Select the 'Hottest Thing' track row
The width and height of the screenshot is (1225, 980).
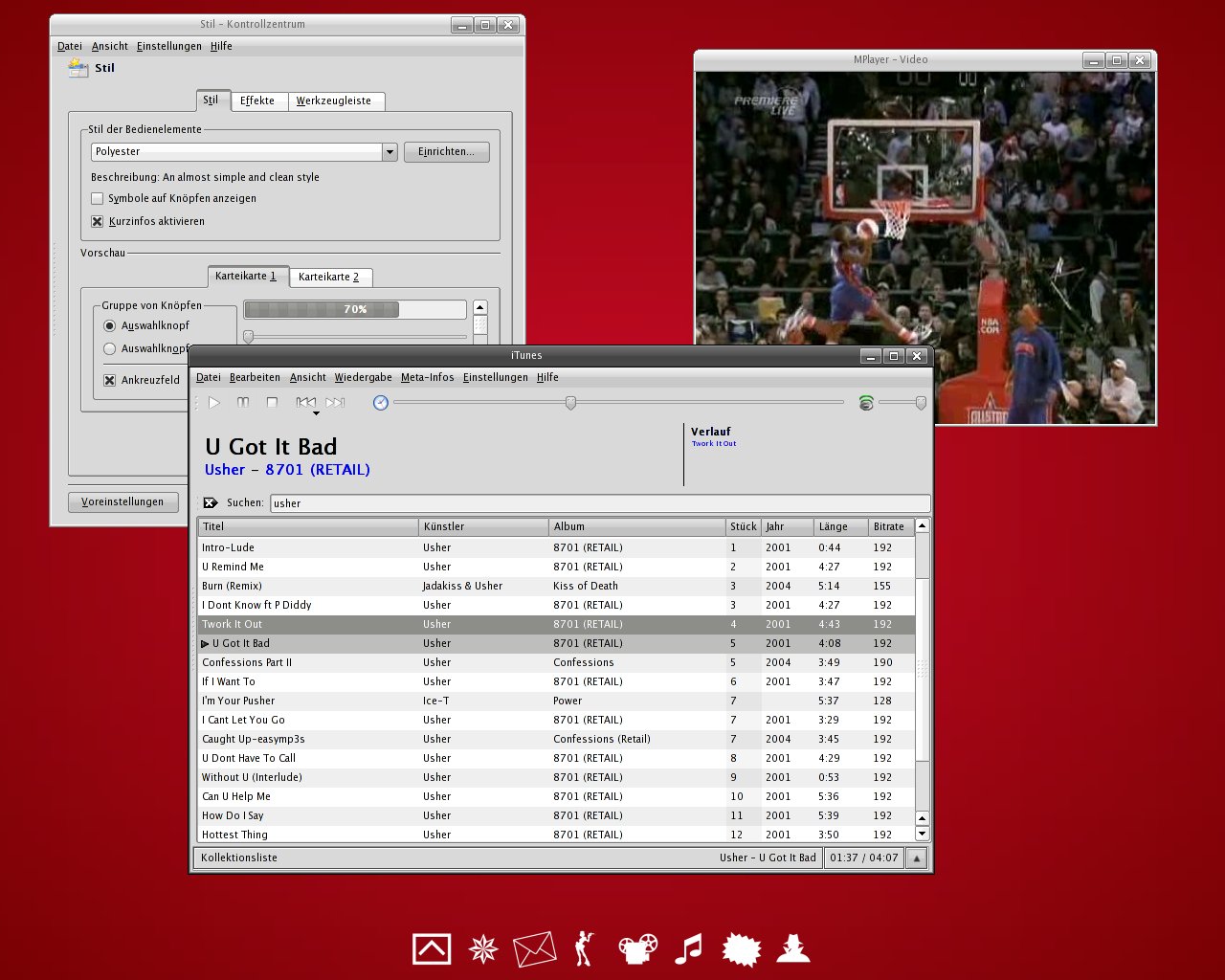point(556,835)
